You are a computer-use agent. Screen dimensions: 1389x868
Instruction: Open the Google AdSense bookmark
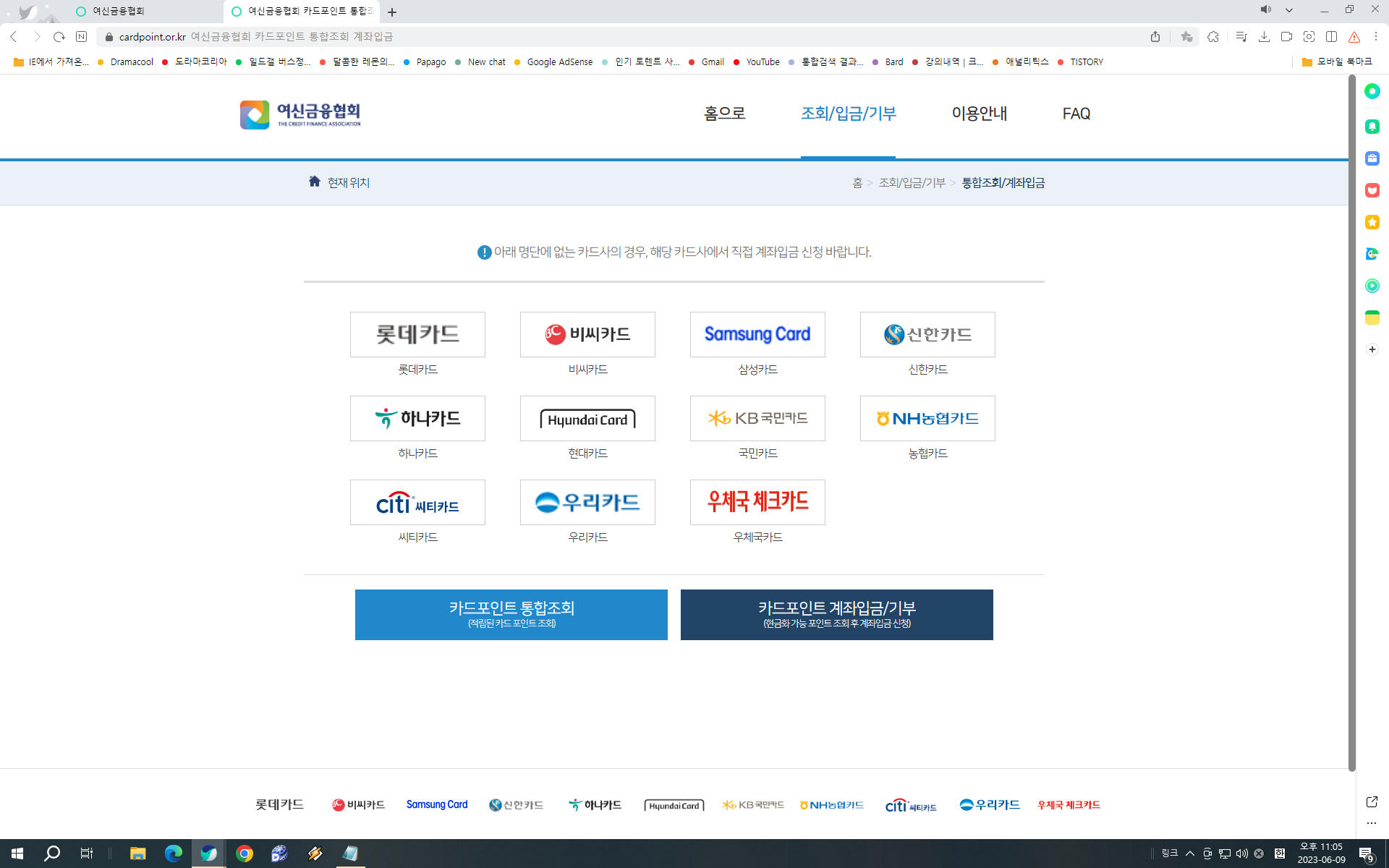click(x=553, y=62)
